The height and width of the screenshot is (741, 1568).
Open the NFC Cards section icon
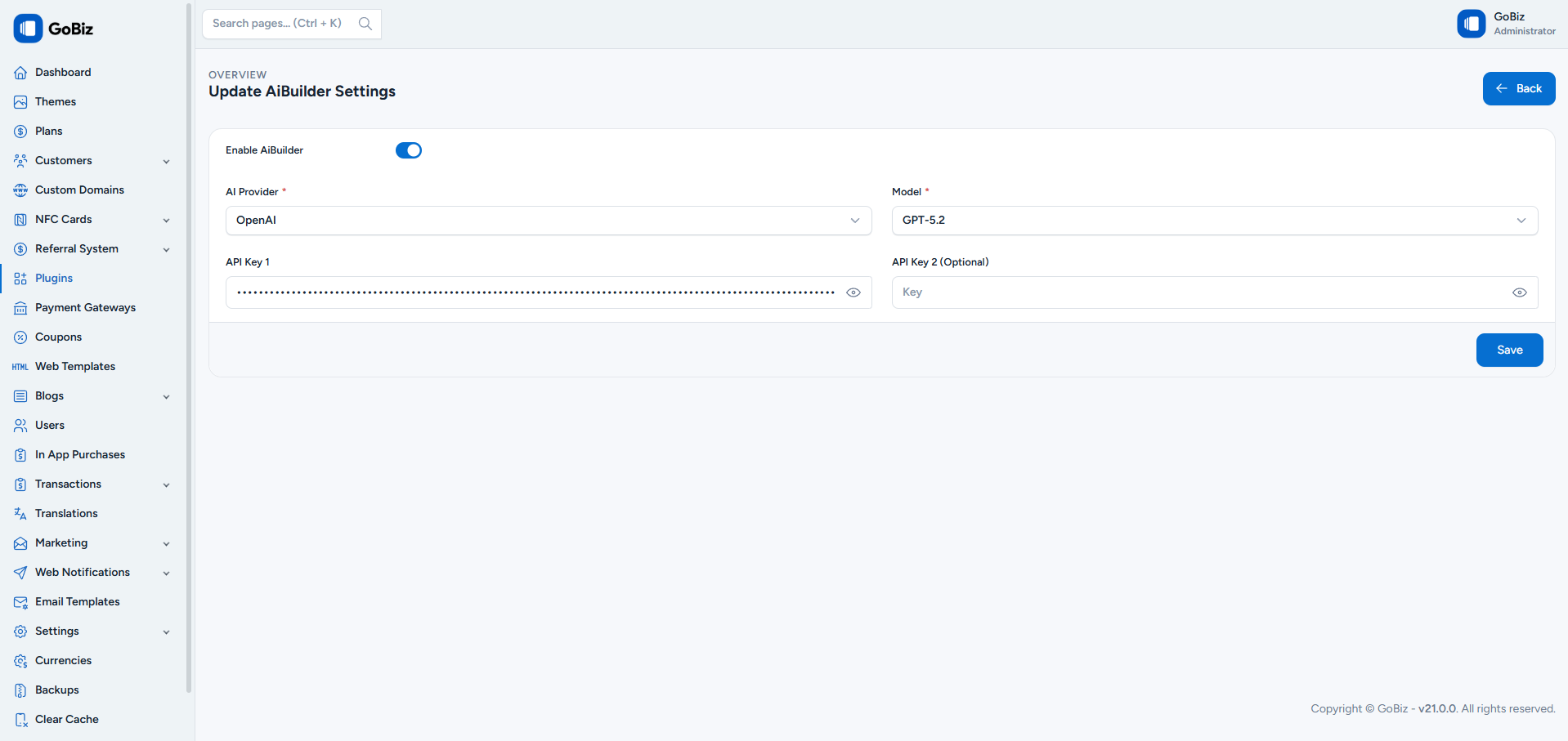20,219
